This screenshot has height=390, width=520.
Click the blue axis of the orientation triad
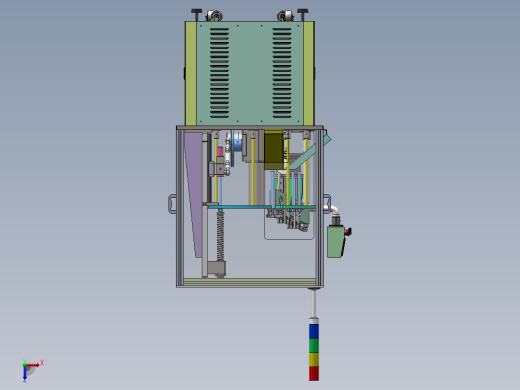25,374
